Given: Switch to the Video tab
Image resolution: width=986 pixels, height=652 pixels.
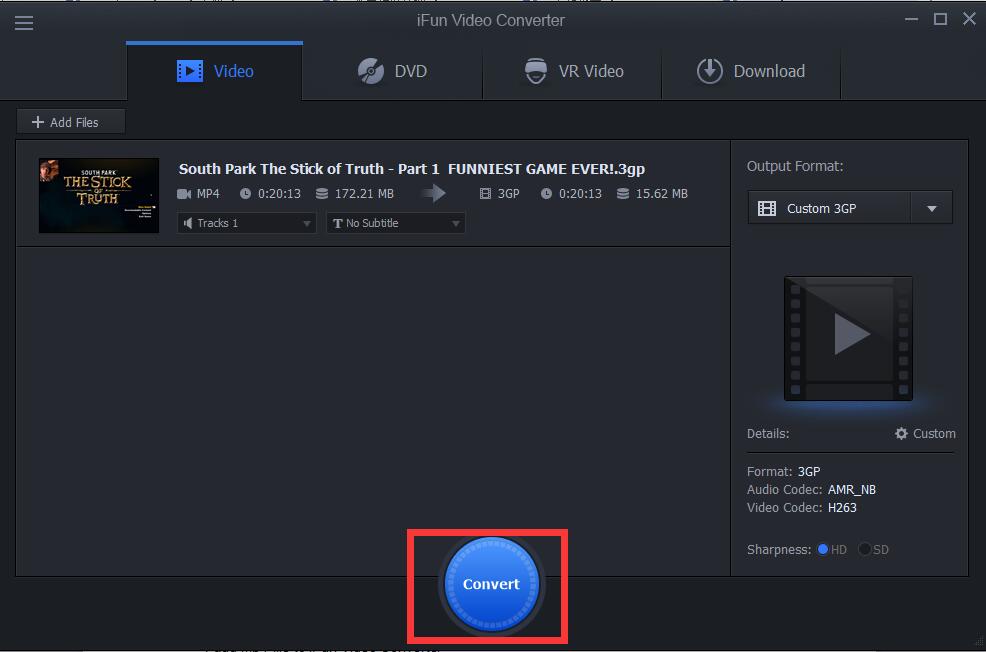Looking at the screenshot, I should click(x=214, y=71).
